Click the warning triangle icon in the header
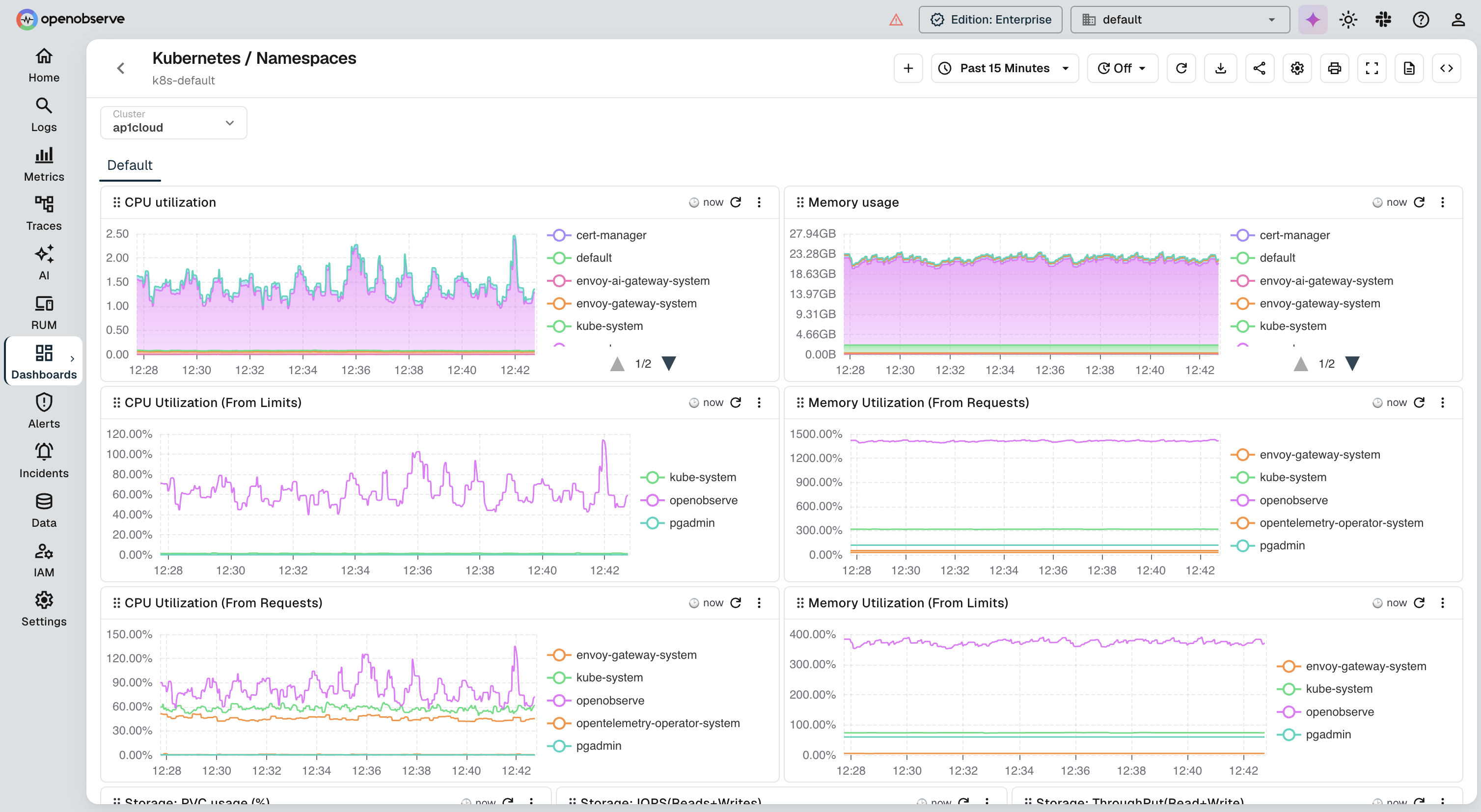1481x812 pixels. (x=896, y=20)
